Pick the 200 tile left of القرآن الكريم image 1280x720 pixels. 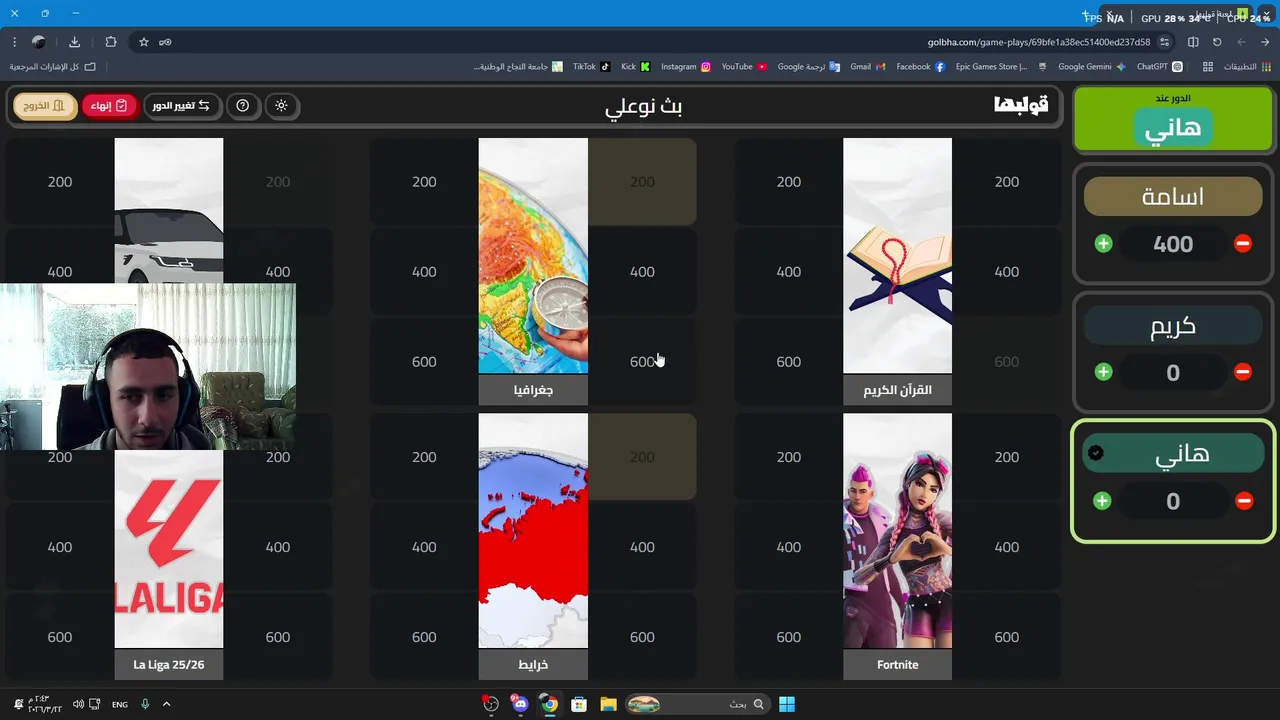789,182
